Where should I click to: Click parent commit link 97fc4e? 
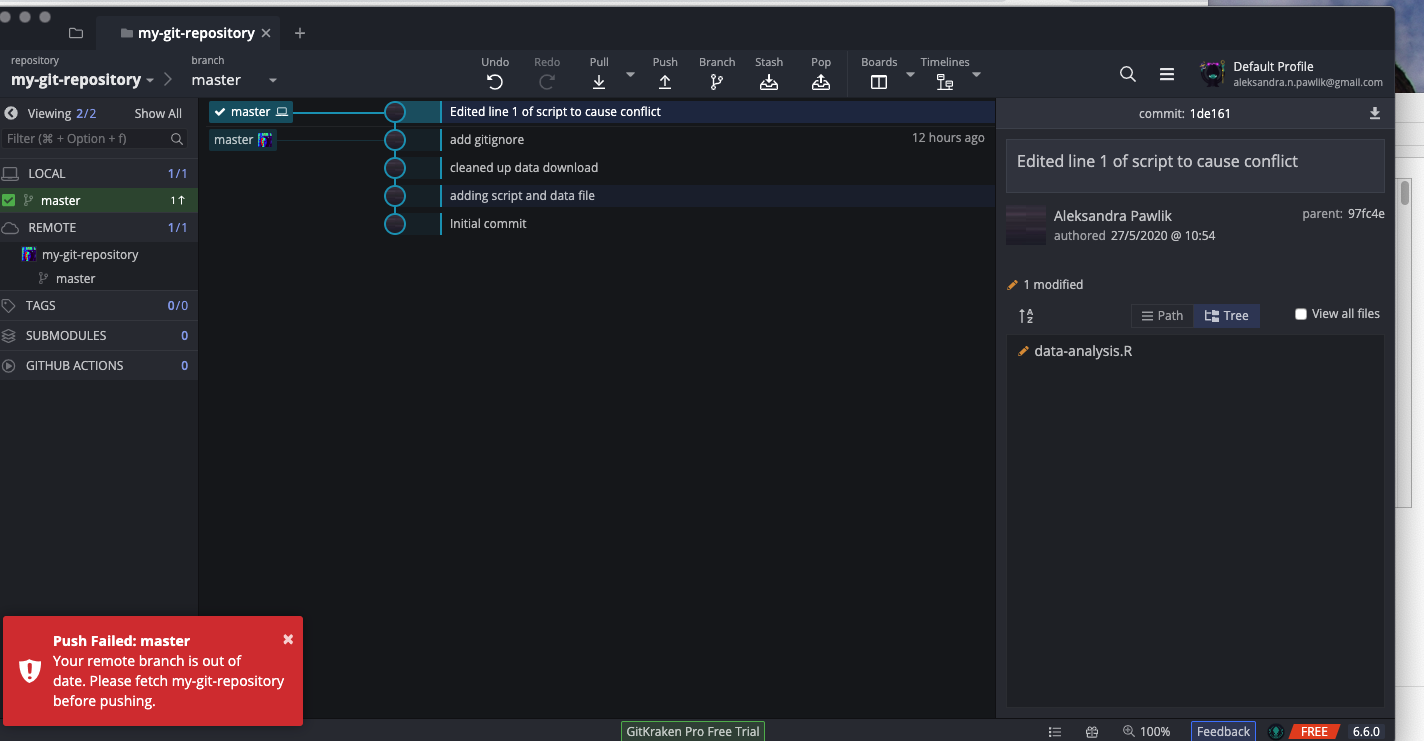pos(1366,214)
